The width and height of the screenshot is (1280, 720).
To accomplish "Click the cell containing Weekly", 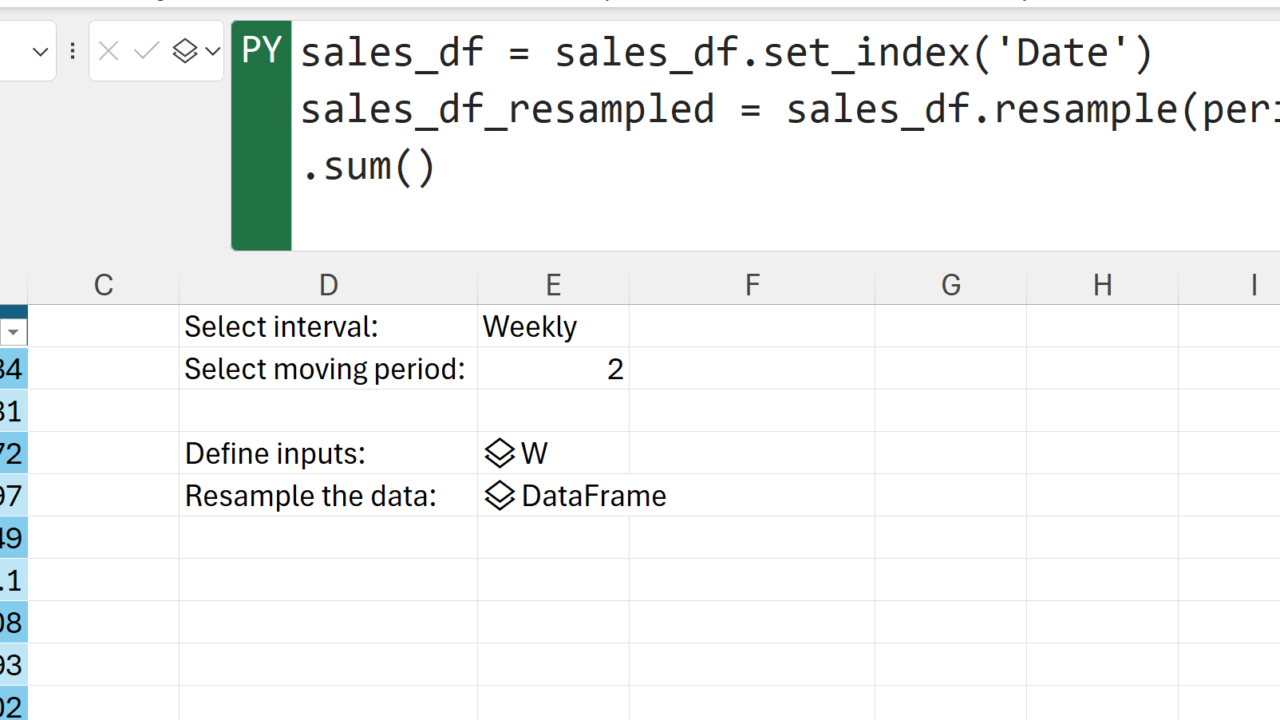I will [553, 327].
